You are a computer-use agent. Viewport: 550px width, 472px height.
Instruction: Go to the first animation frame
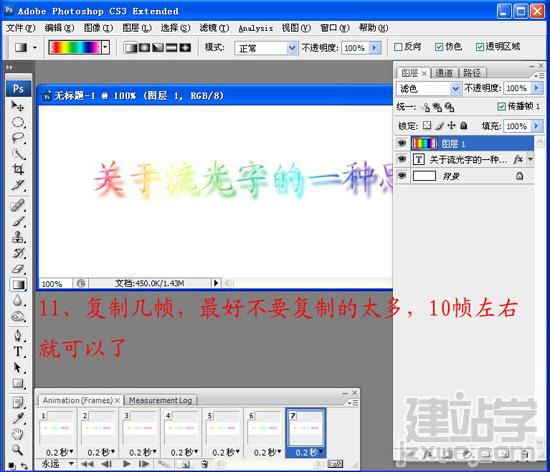pyautogui.click(x=87, y=464)
